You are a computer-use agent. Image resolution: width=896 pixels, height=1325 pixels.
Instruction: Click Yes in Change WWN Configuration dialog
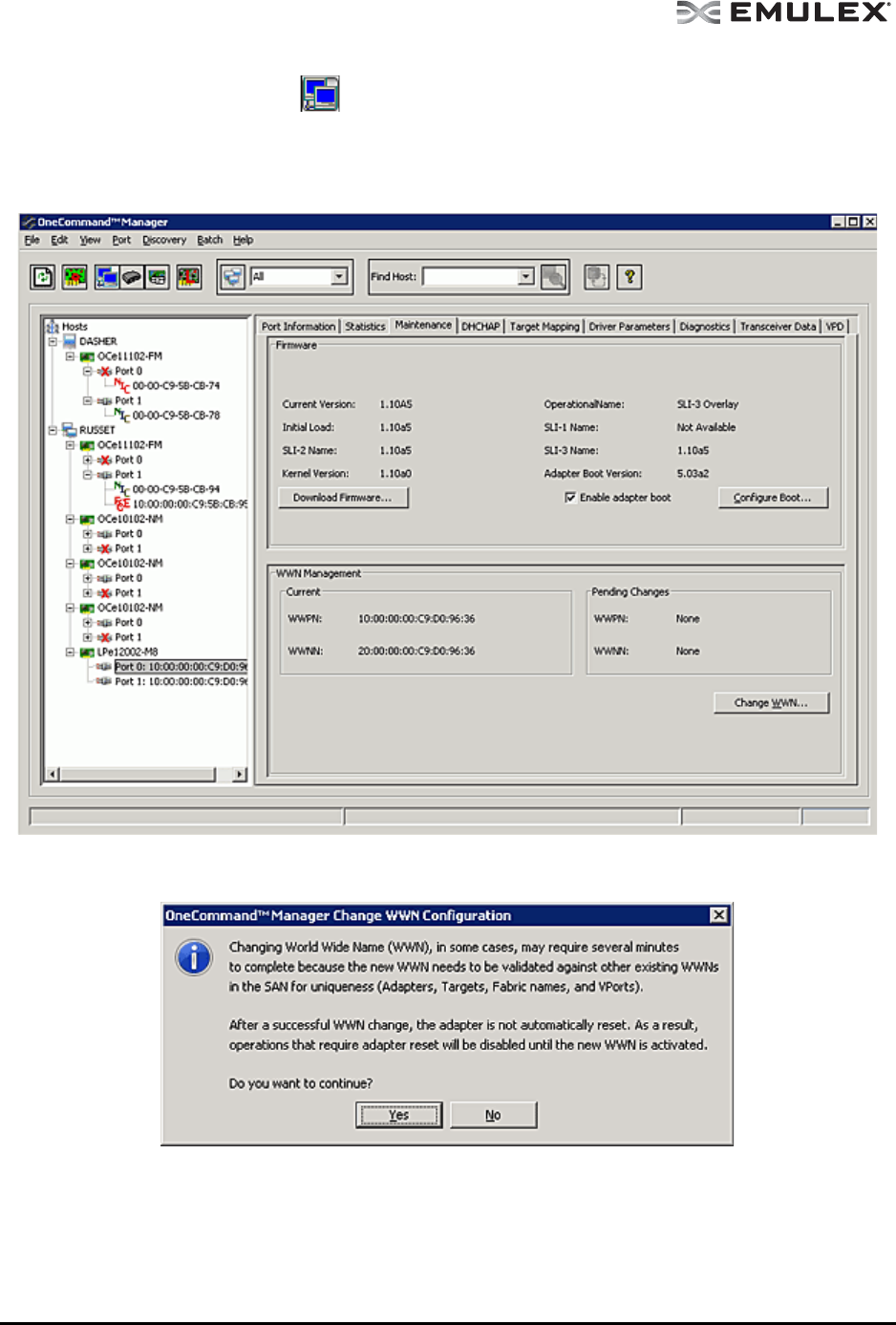pos(399,1115)
